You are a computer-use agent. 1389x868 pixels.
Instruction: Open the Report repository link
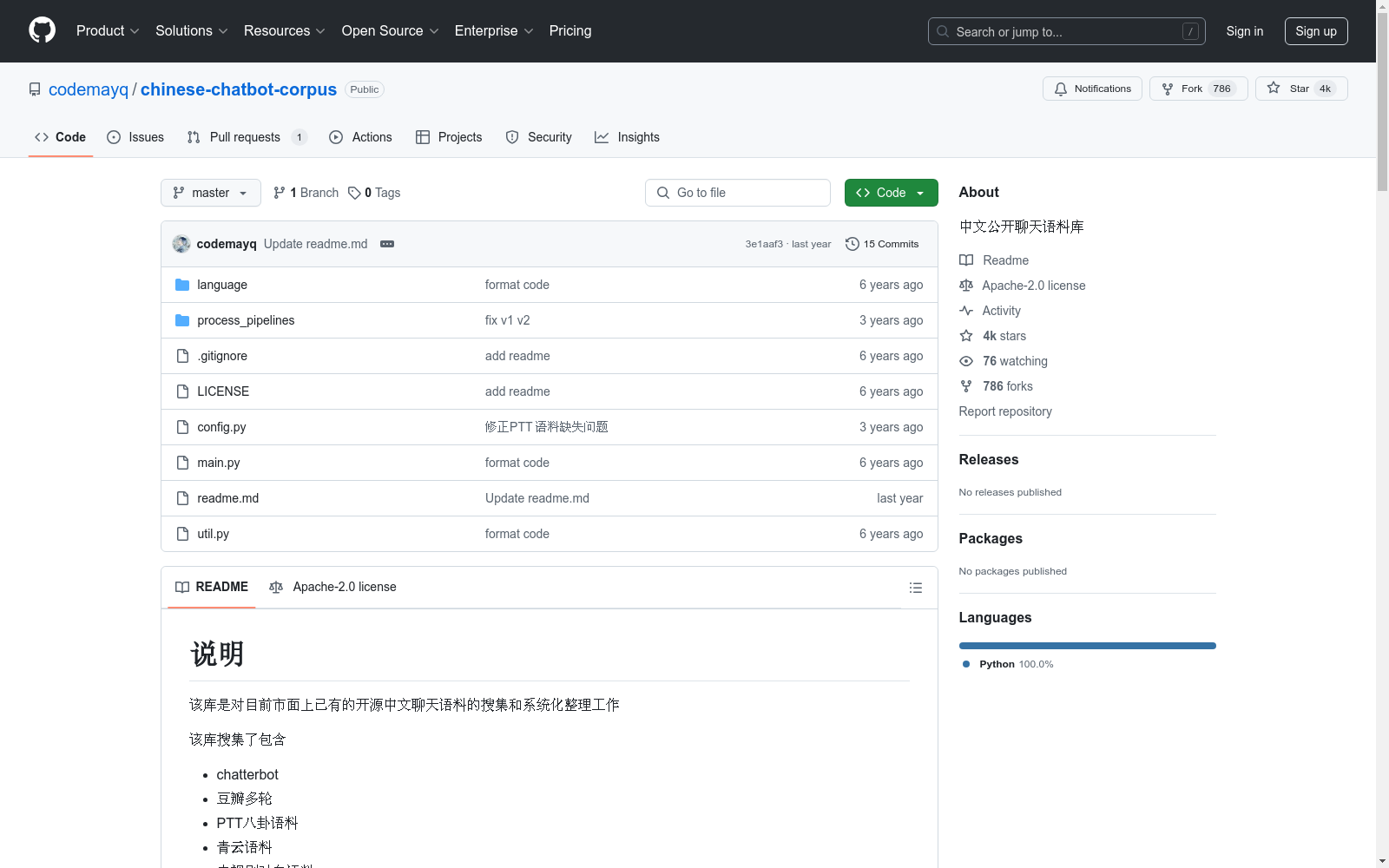pos(1005,411)
